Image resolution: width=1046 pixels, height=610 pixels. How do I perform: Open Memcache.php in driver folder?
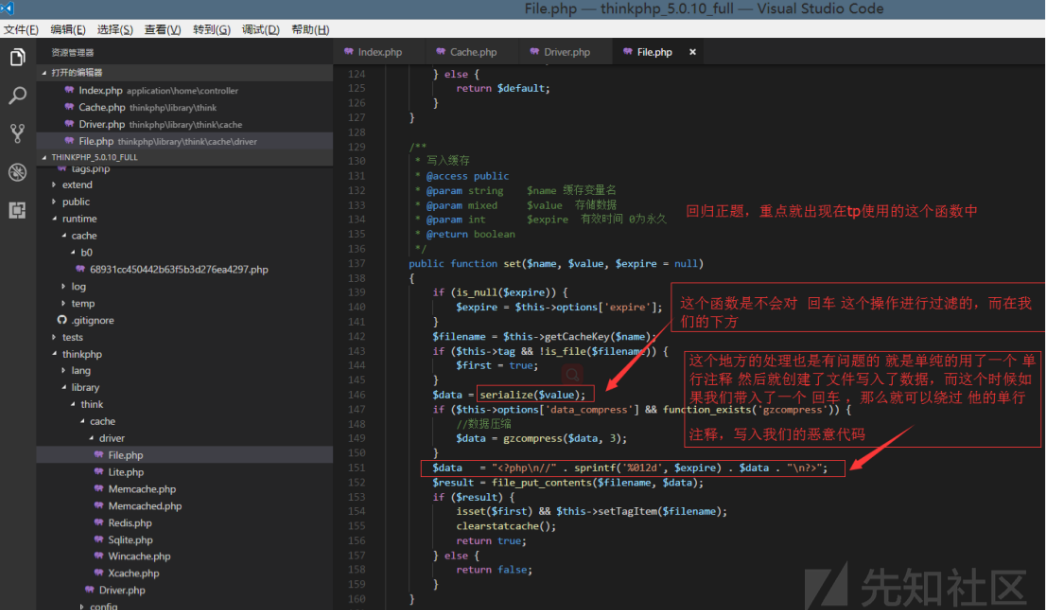tap(141, 489)
